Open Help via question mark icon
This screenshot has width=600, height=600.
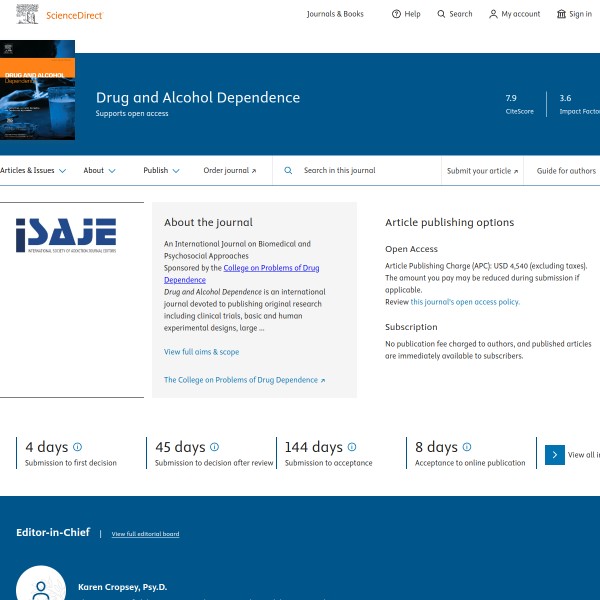pyautogui.click(x=396, y=14)
